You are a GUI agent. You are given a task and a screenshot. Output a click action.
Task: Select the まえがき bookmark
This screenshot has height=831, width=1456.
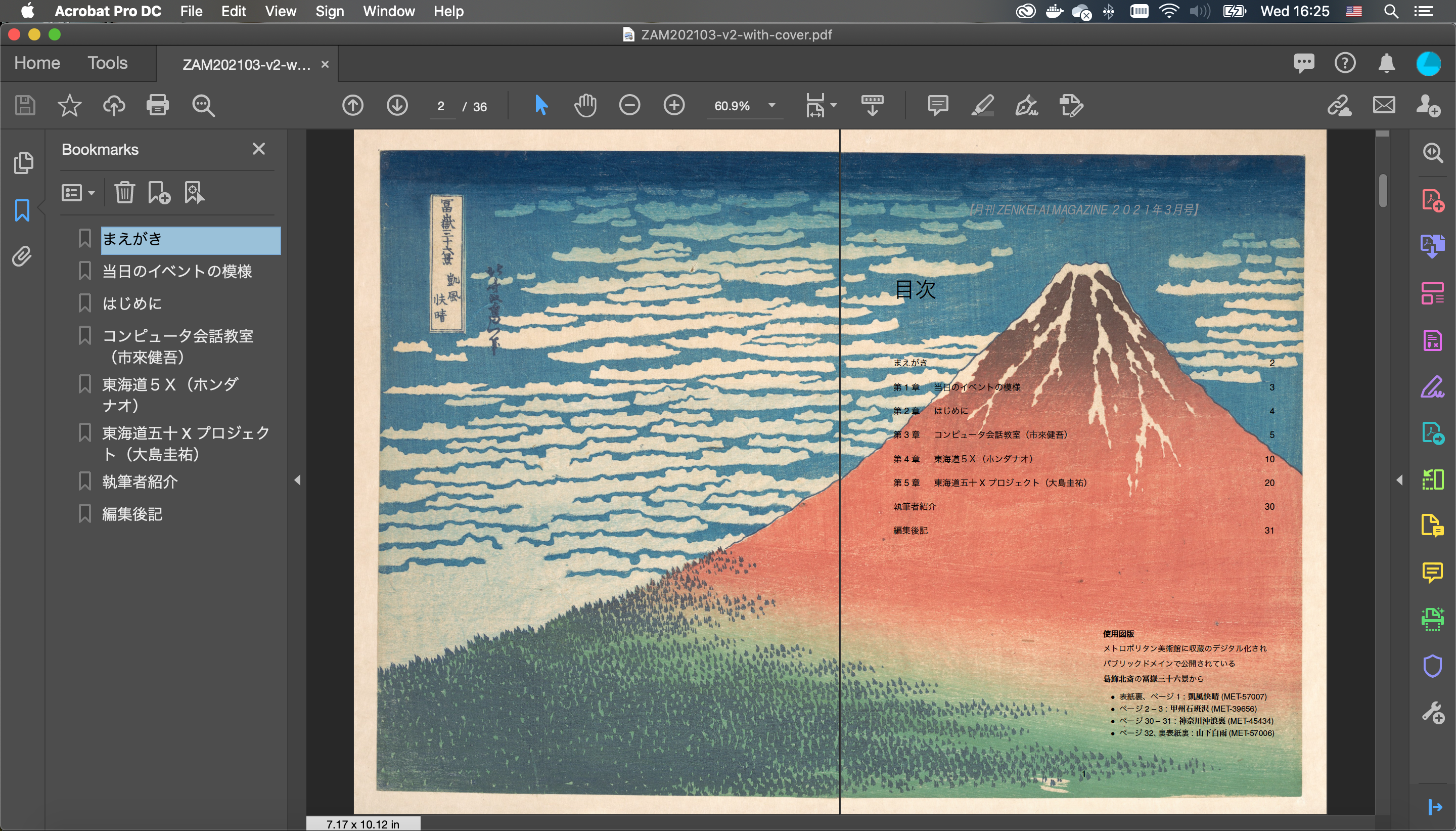point(191,239)
